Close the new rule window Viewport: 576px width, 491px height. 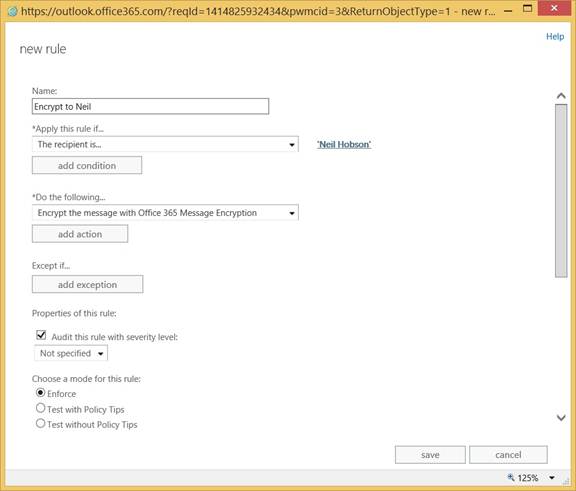(x=554, y=8)
